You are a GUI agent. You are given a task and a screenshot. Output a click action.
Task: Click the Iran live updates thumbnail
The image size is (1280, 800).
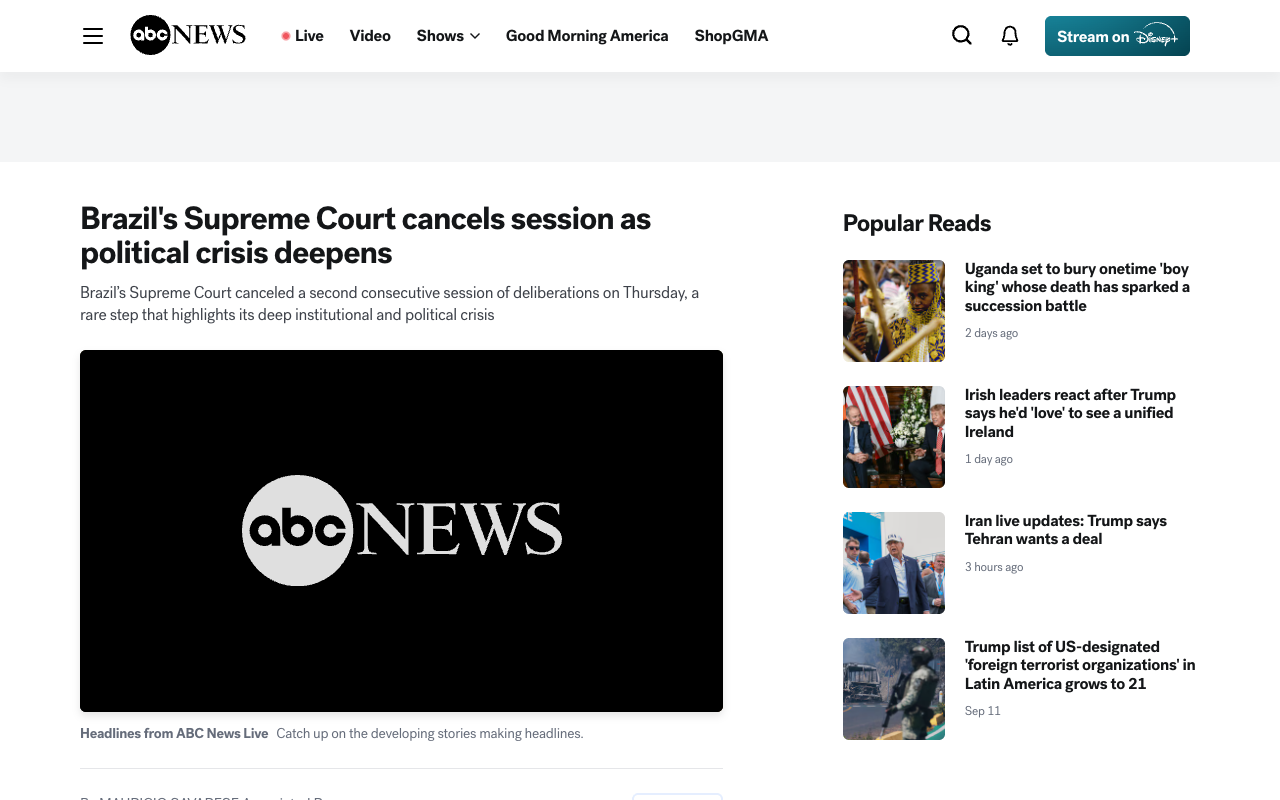(x=894, y=563)
